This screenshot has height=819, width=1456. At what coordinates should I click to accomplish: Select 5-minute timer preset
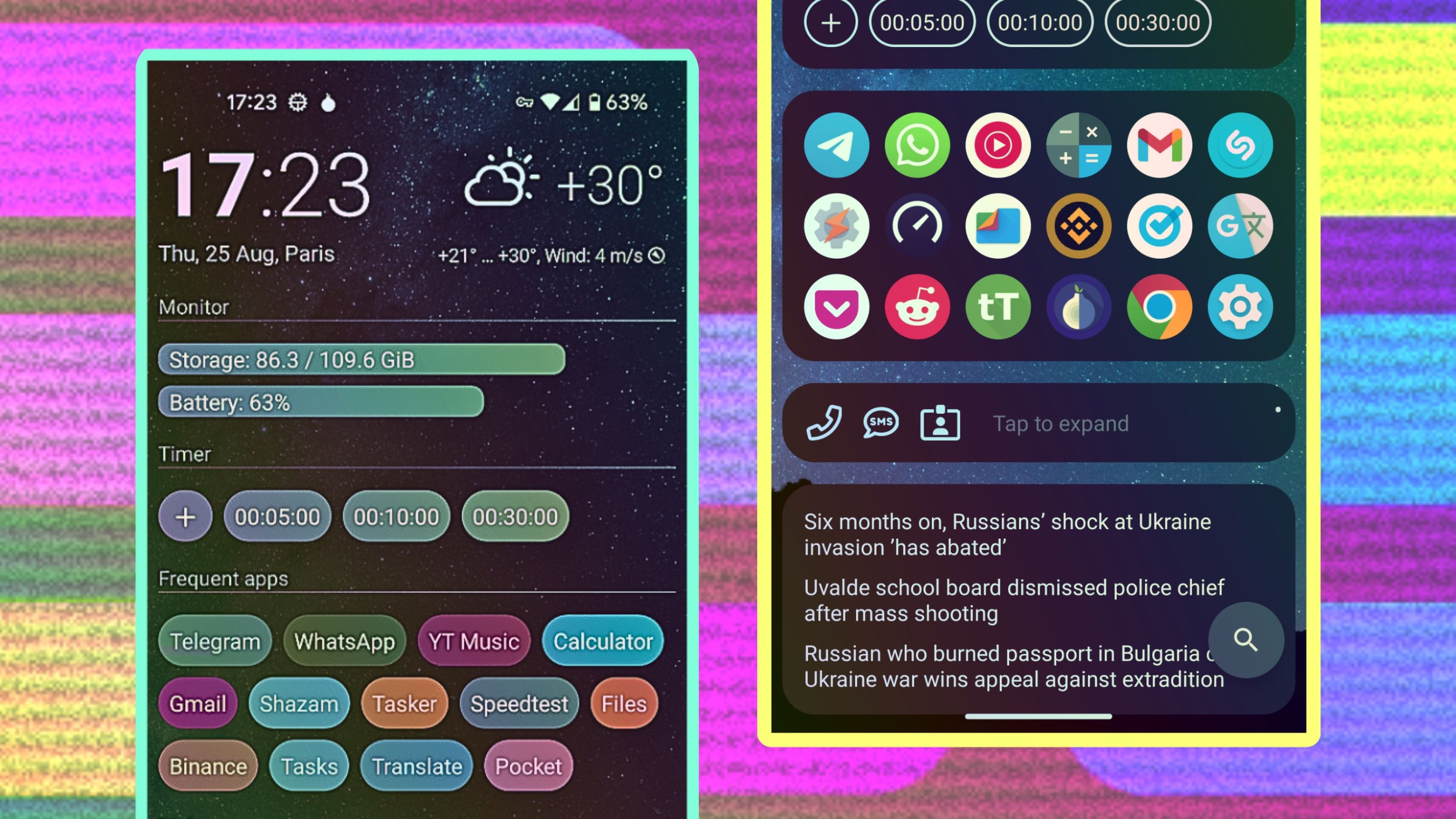(277, 516)
